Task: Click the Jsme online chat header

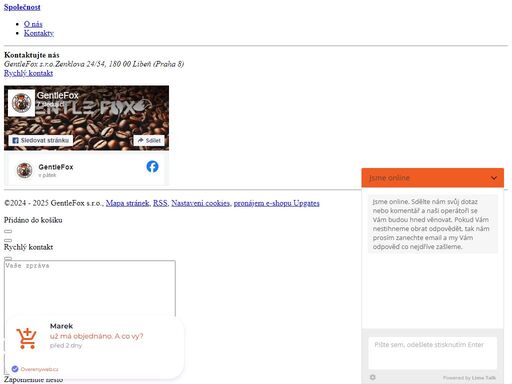Action: [x=432, y=178]
